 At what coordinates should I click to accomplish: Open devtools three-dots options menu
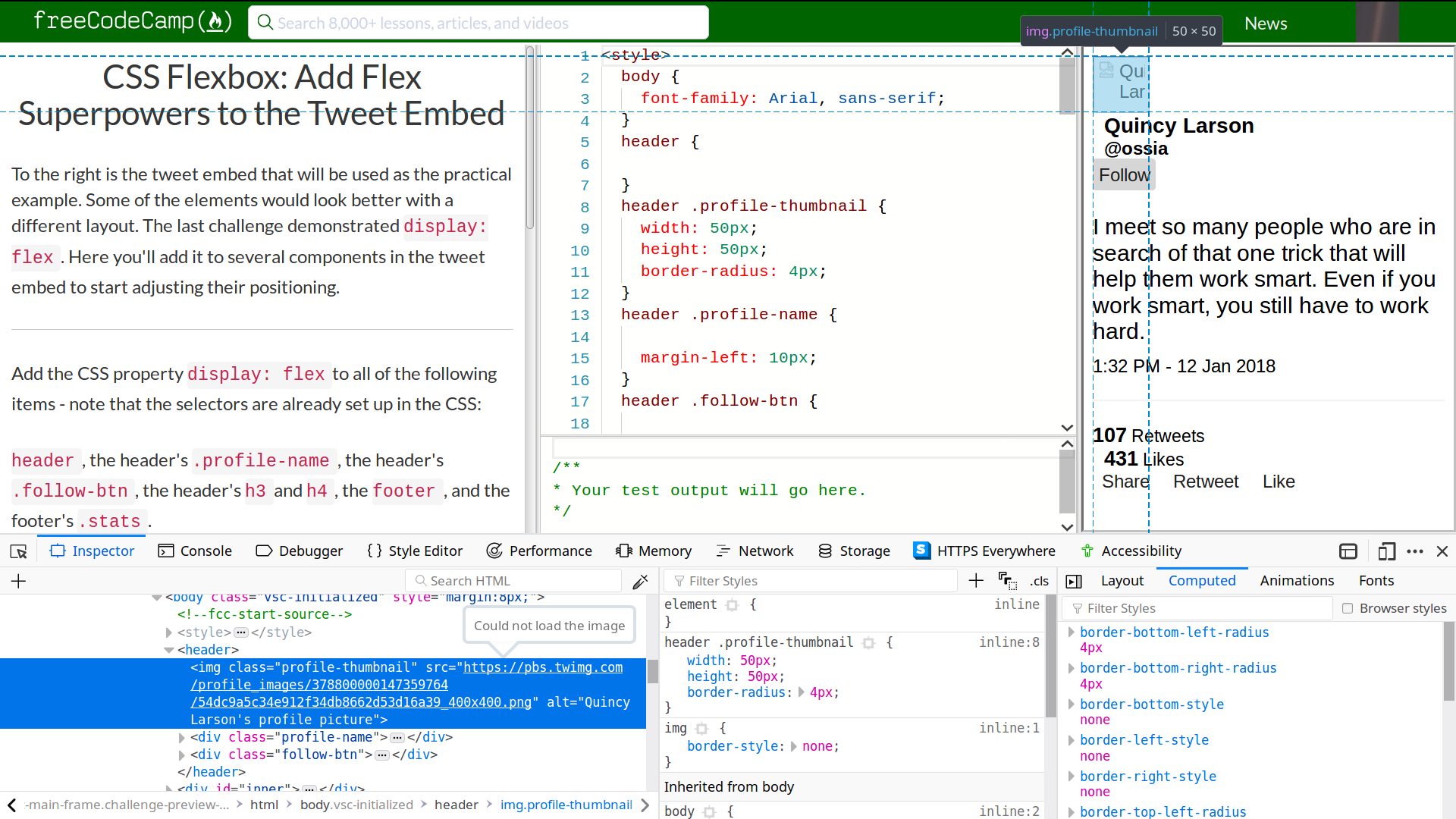pyautogui.click(x=1415, y=551)
